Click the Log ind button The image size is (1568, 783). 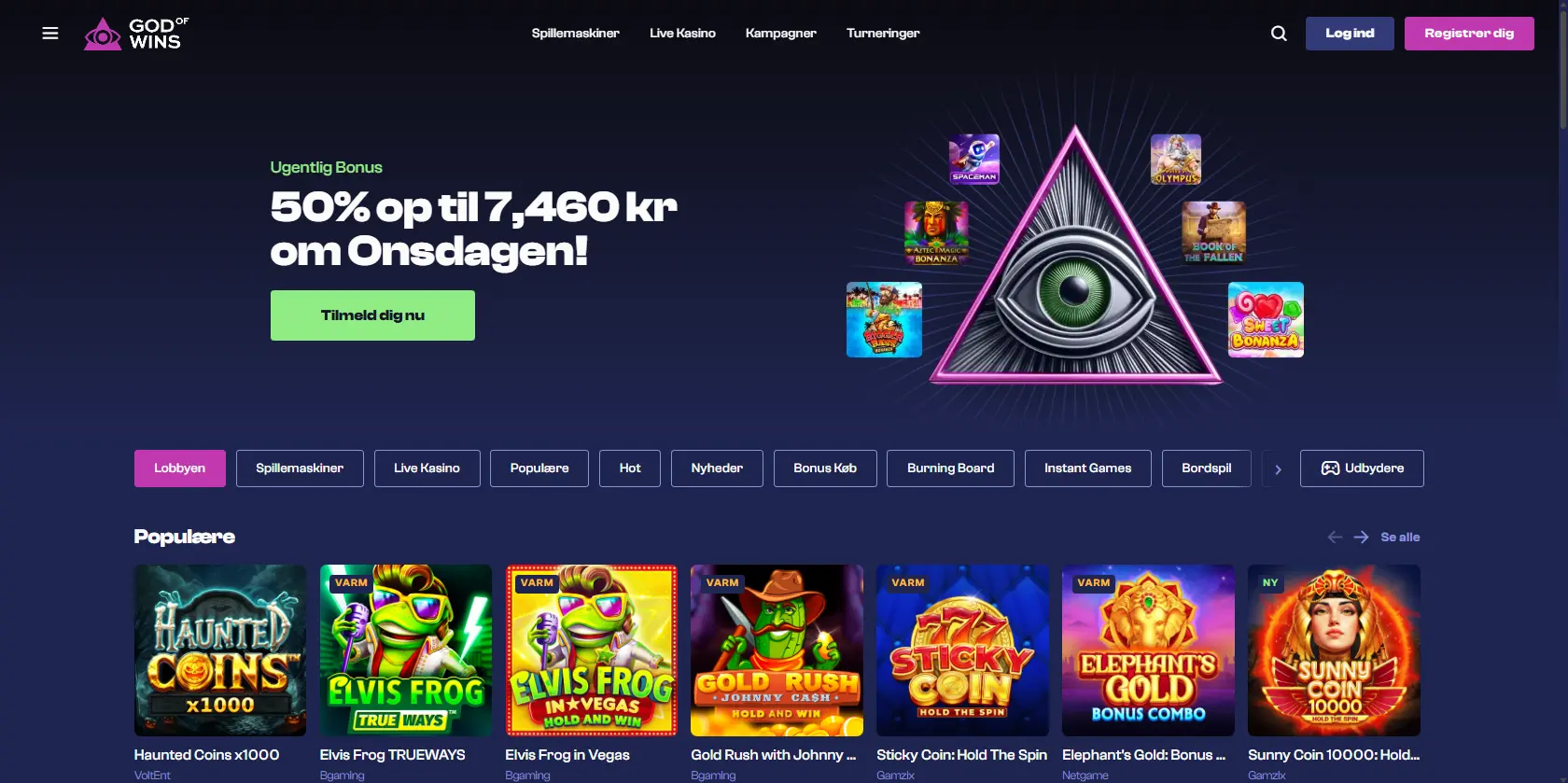(x=1350, y=34)
